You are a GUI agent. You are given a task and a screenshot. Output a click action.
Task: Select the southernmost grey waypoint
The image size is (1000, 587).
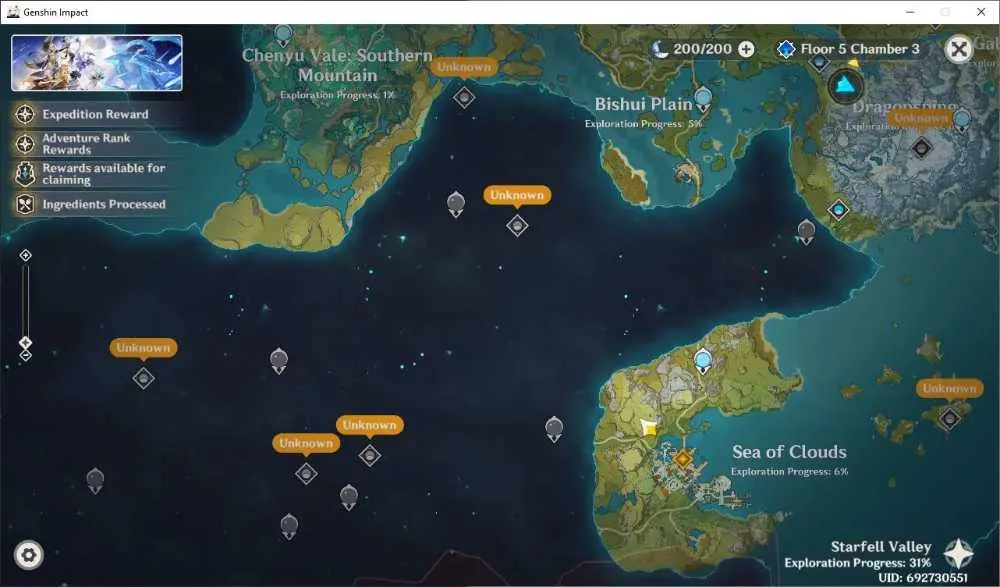pos(289,526)
